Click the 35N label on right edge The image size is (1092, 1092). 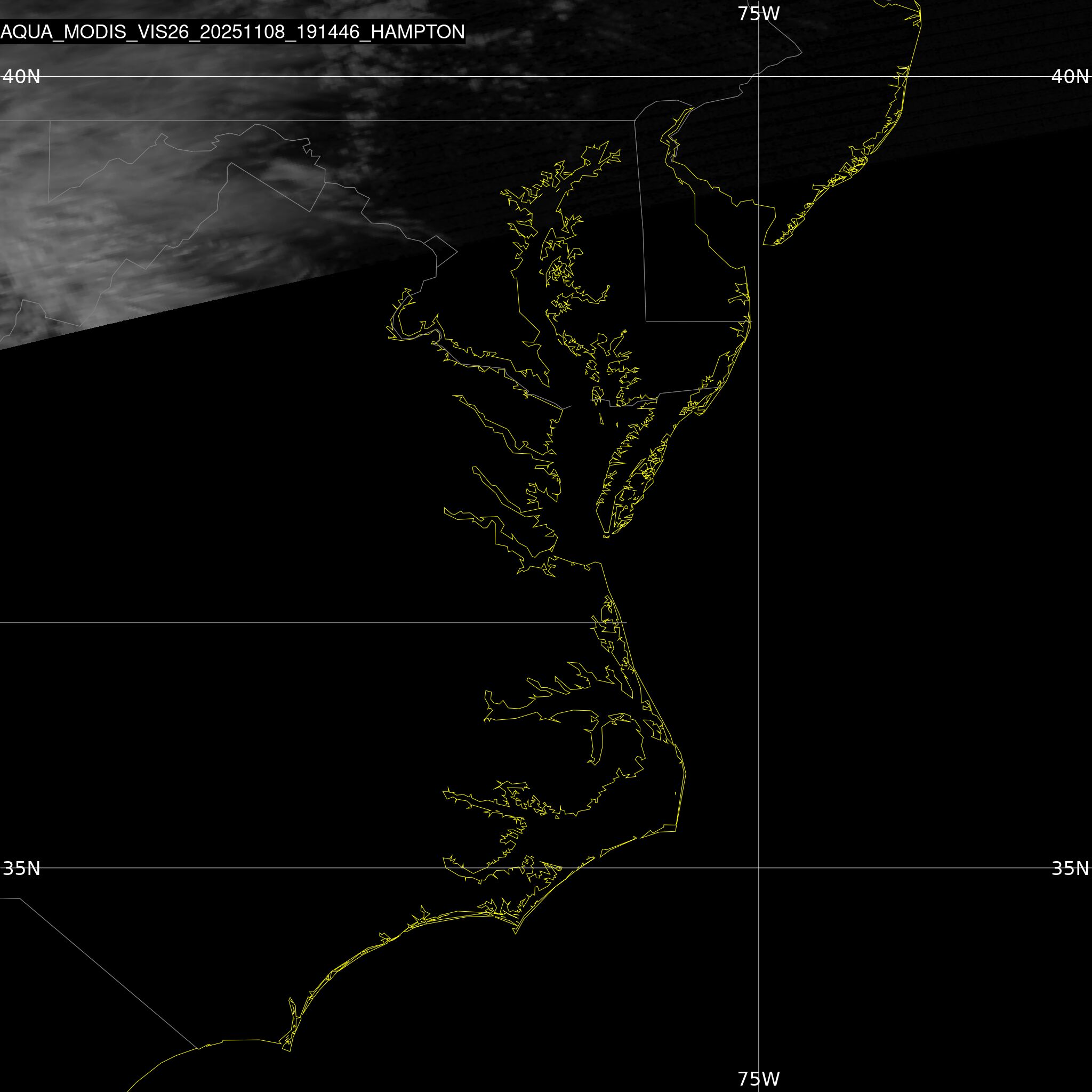pos(1070,868)
